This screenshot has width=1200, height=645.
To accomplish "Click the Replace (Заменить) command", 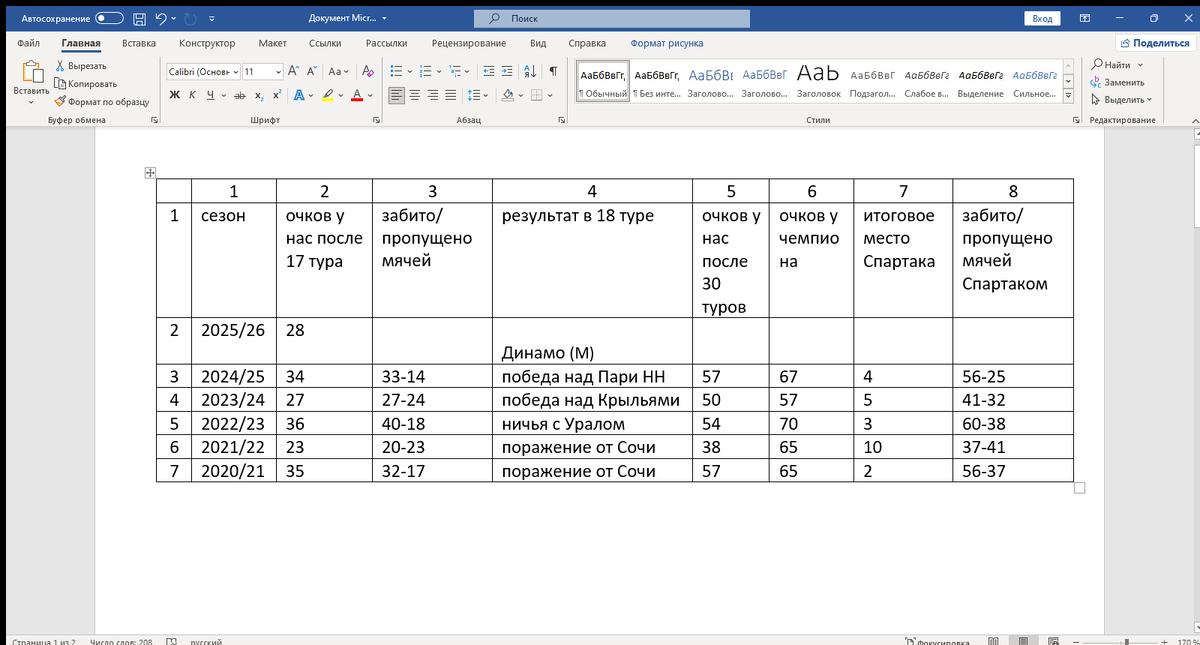I will coord(1118,82).
